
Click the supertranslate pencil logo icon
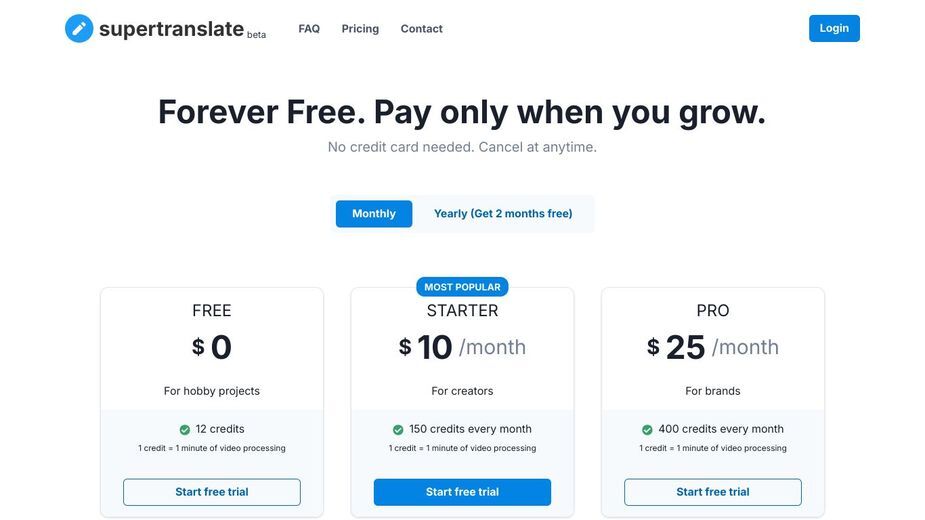[79, 28]
